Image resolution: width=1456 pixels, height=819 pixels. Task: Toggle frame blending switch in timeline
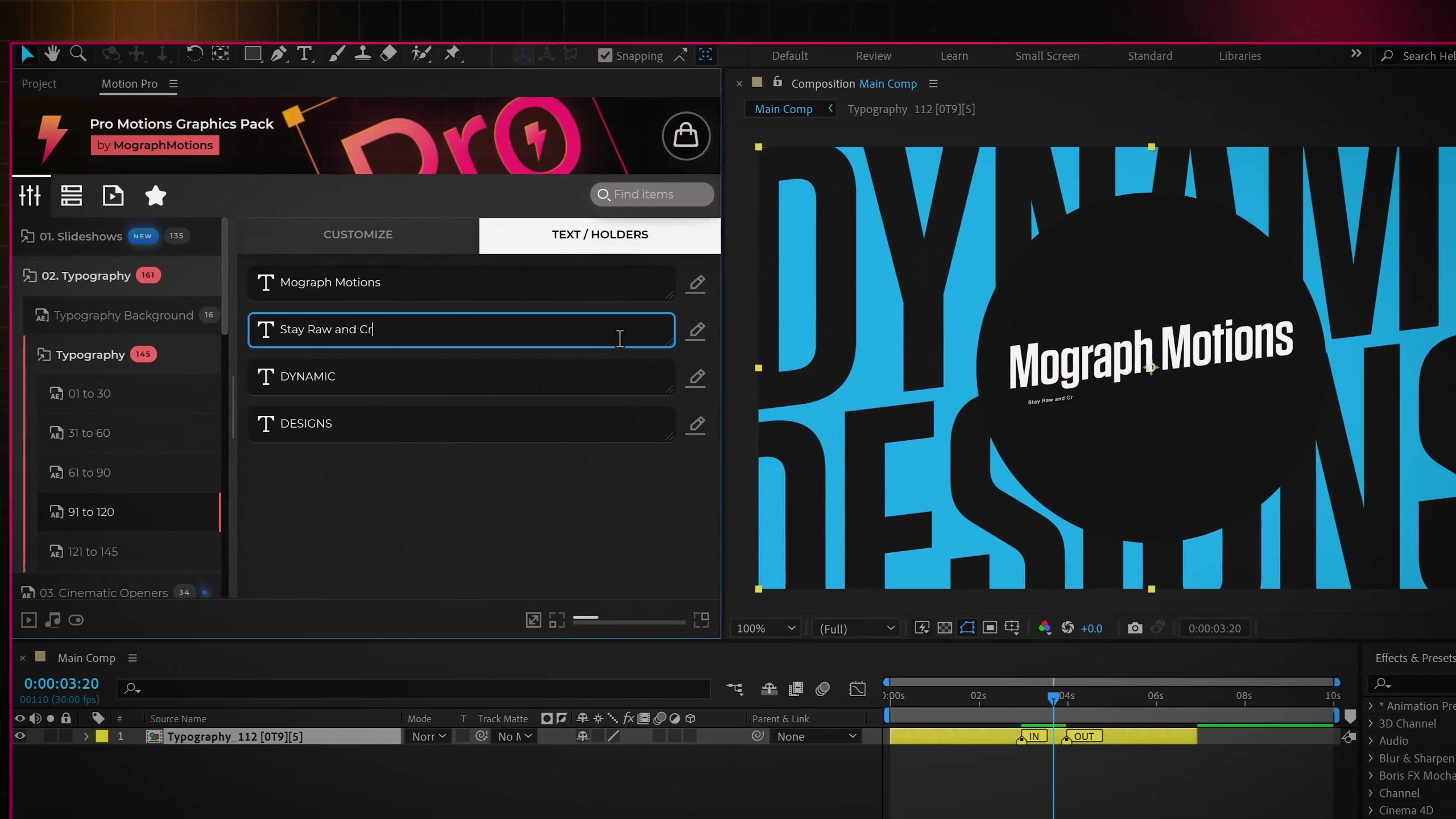[x=796, y=689]
